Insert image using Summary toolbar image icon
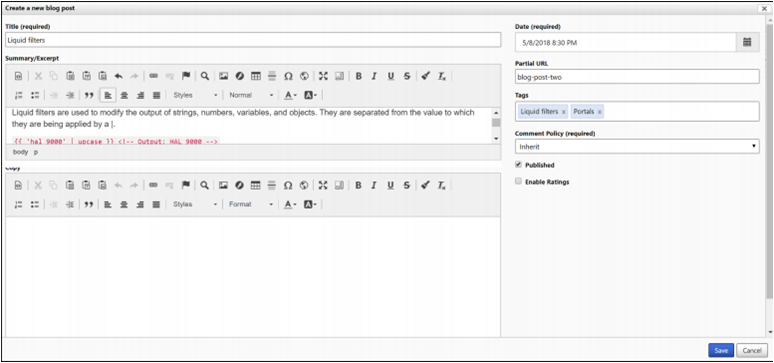The width and height of the screenshot is (774, 363). pyautogui.click(x=224, y=76)
